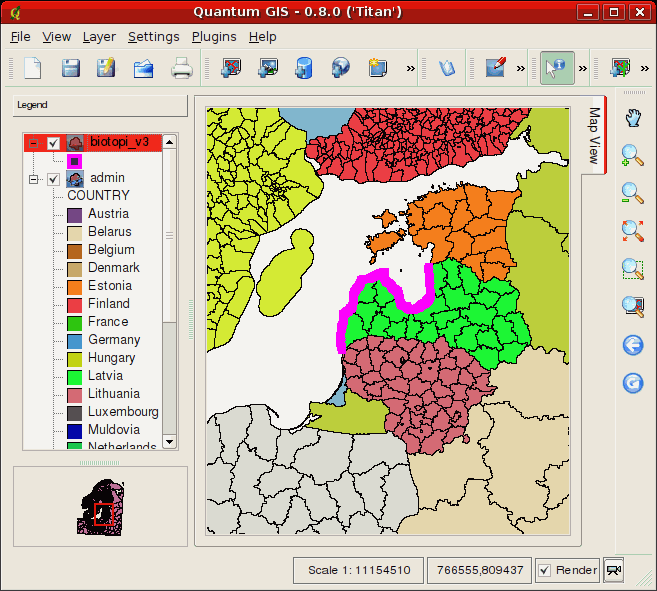Viewport: 657px width, 591px height.
Task: Click the Germany legend entry
Action: 114,340
